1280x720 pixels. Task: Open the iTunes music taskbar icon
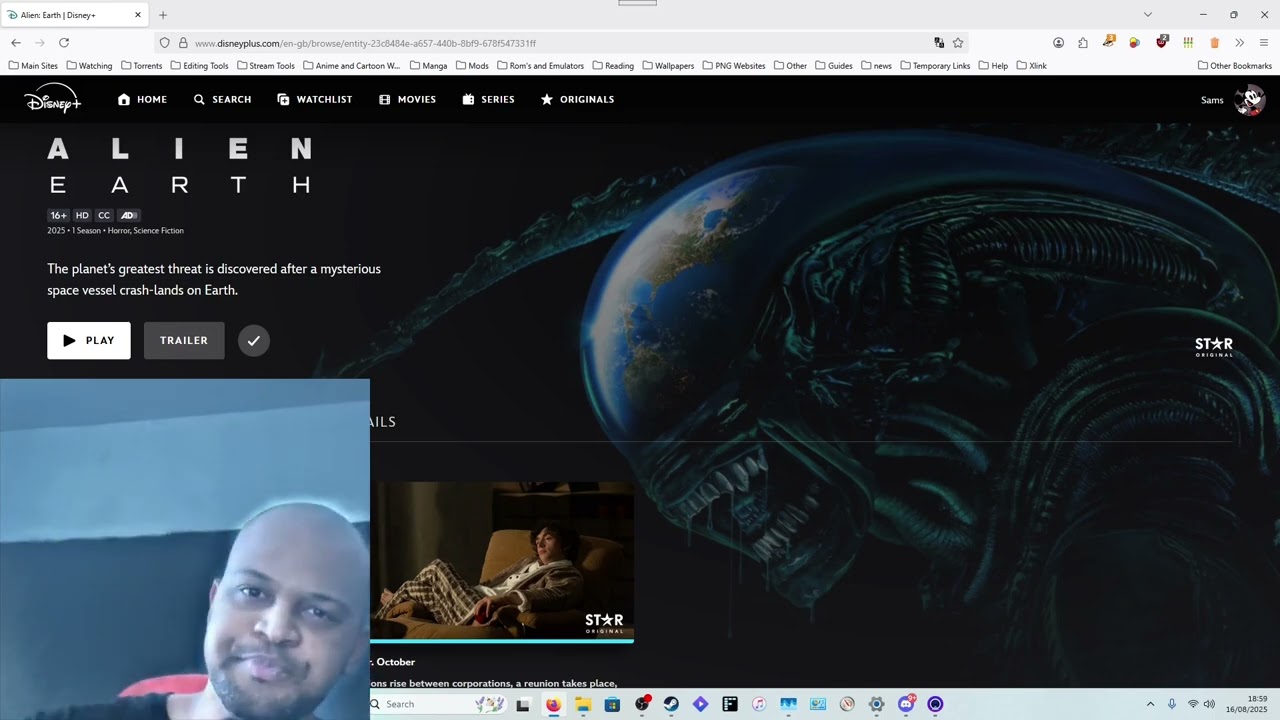(759, 704)
